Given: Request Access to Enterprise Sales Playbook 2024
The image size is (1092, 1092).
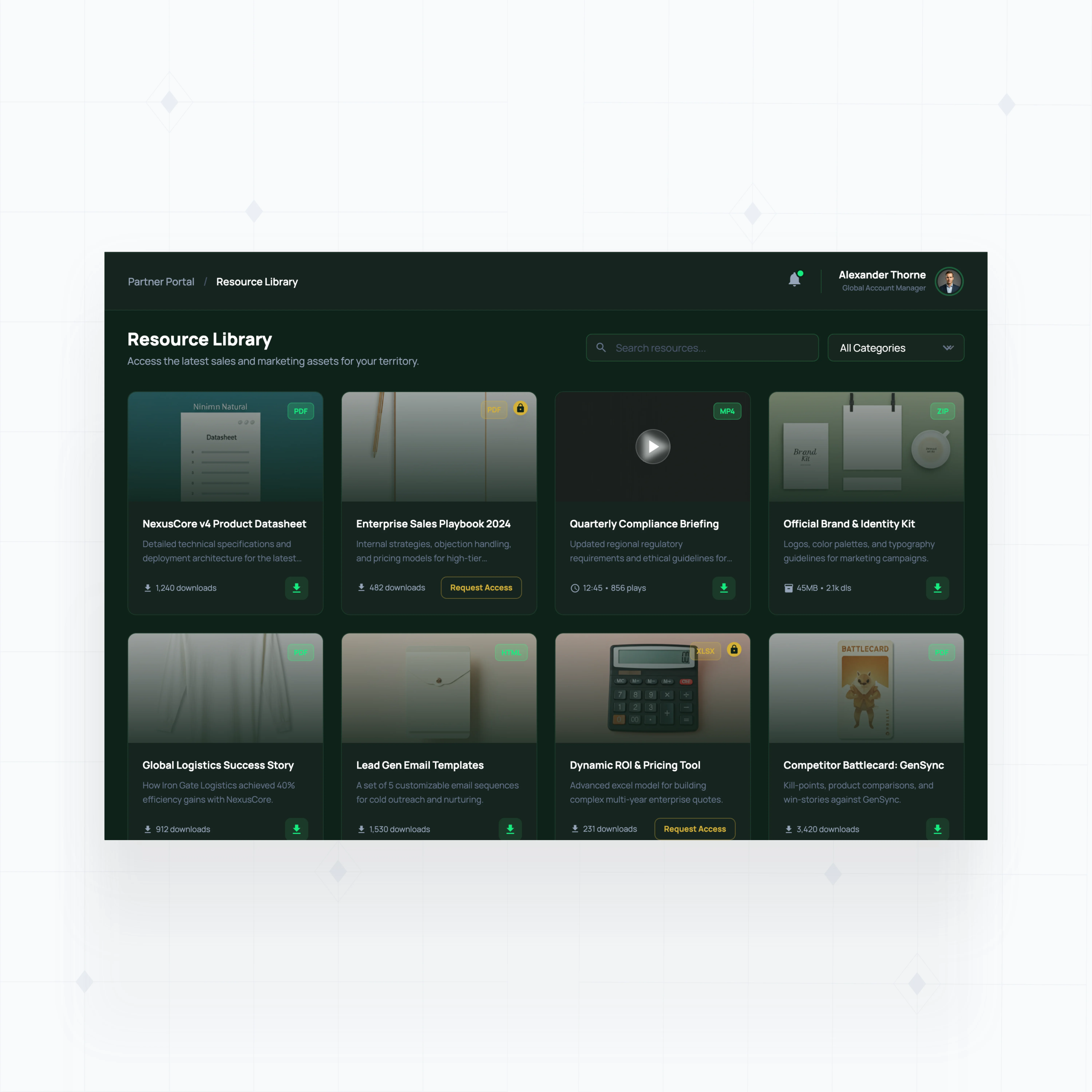Looking at the screenshot, I should pos(481,587).
